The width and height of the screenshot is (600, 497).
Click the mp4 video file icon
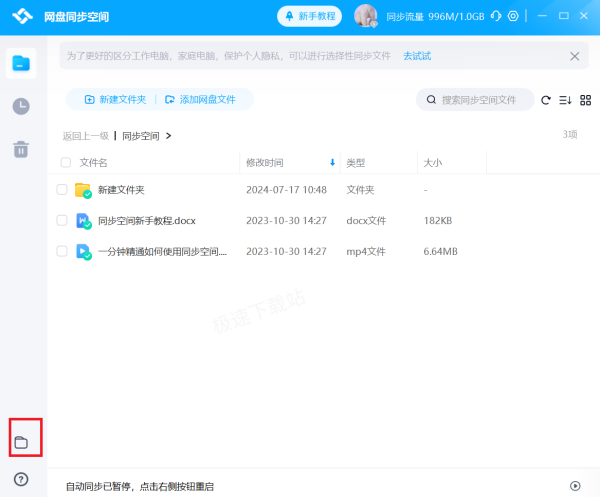[83, 252]
